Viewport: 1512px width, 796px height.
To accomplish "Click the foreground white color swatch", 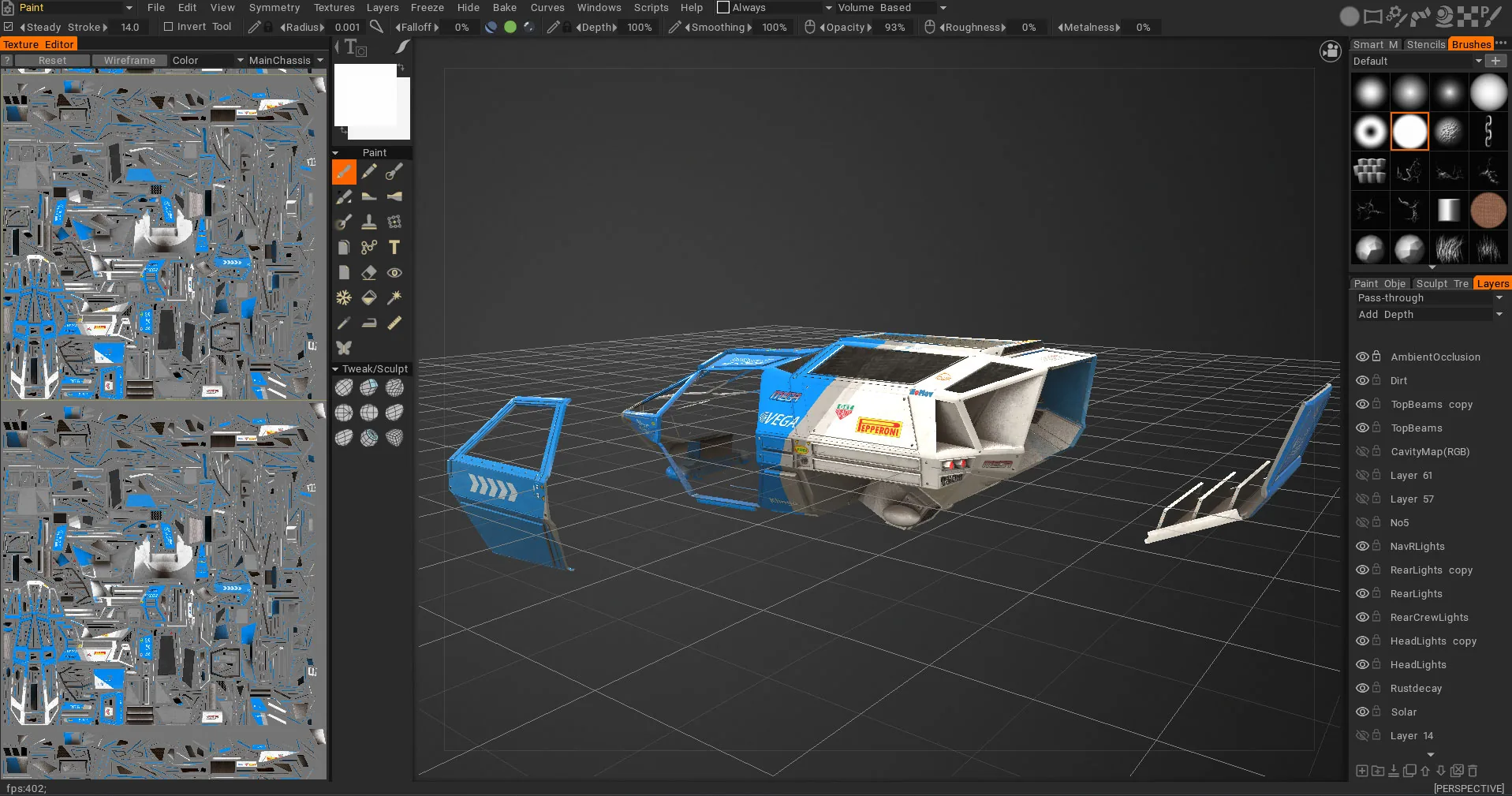I will 365,95.
